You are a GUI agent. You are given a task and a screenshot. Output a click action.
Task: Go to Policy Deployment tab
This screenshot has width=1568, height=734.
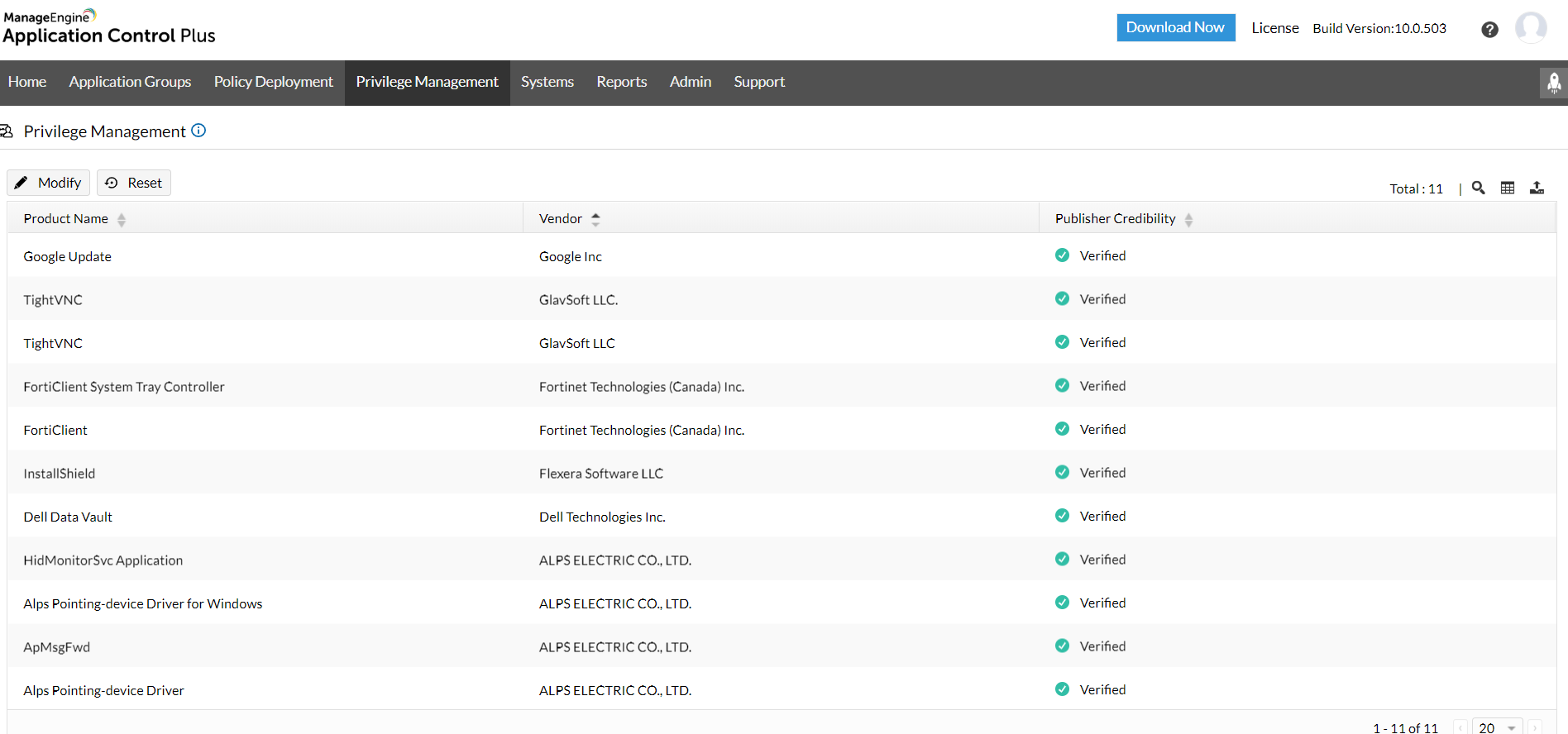(x=273, y=82)
